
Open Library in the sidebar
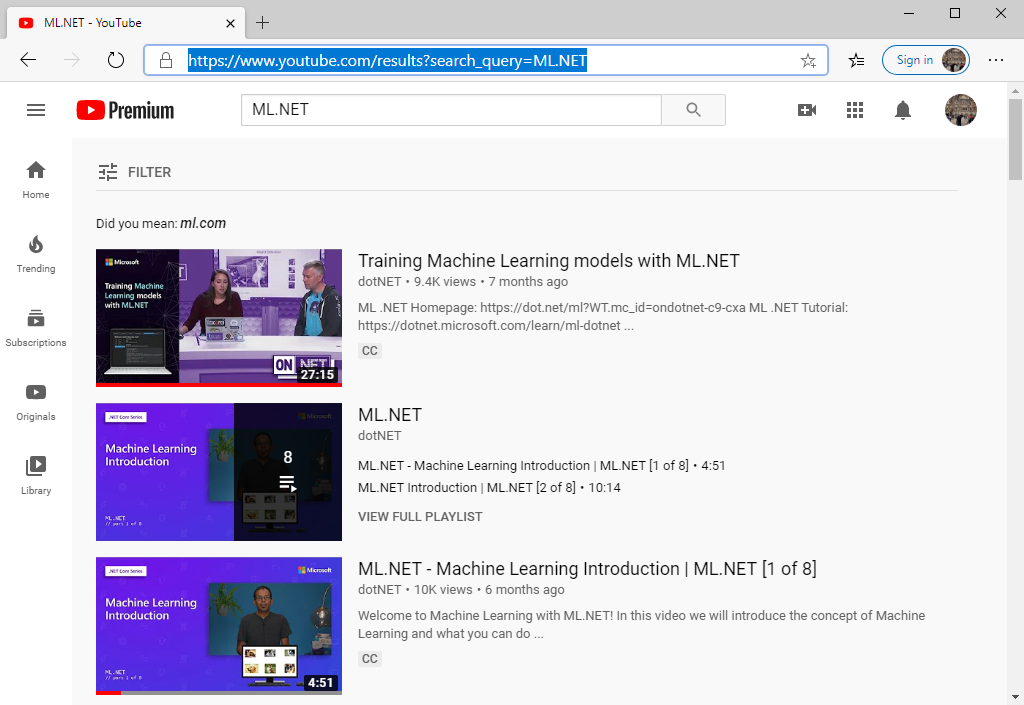(x=36, y=477)
